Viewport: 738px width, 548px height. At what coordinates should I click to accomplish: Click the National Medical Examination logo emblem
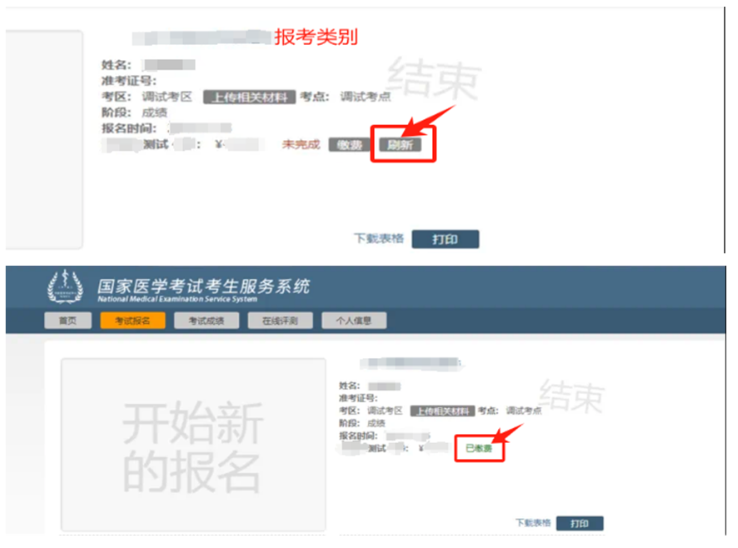(x=65, y=287)
